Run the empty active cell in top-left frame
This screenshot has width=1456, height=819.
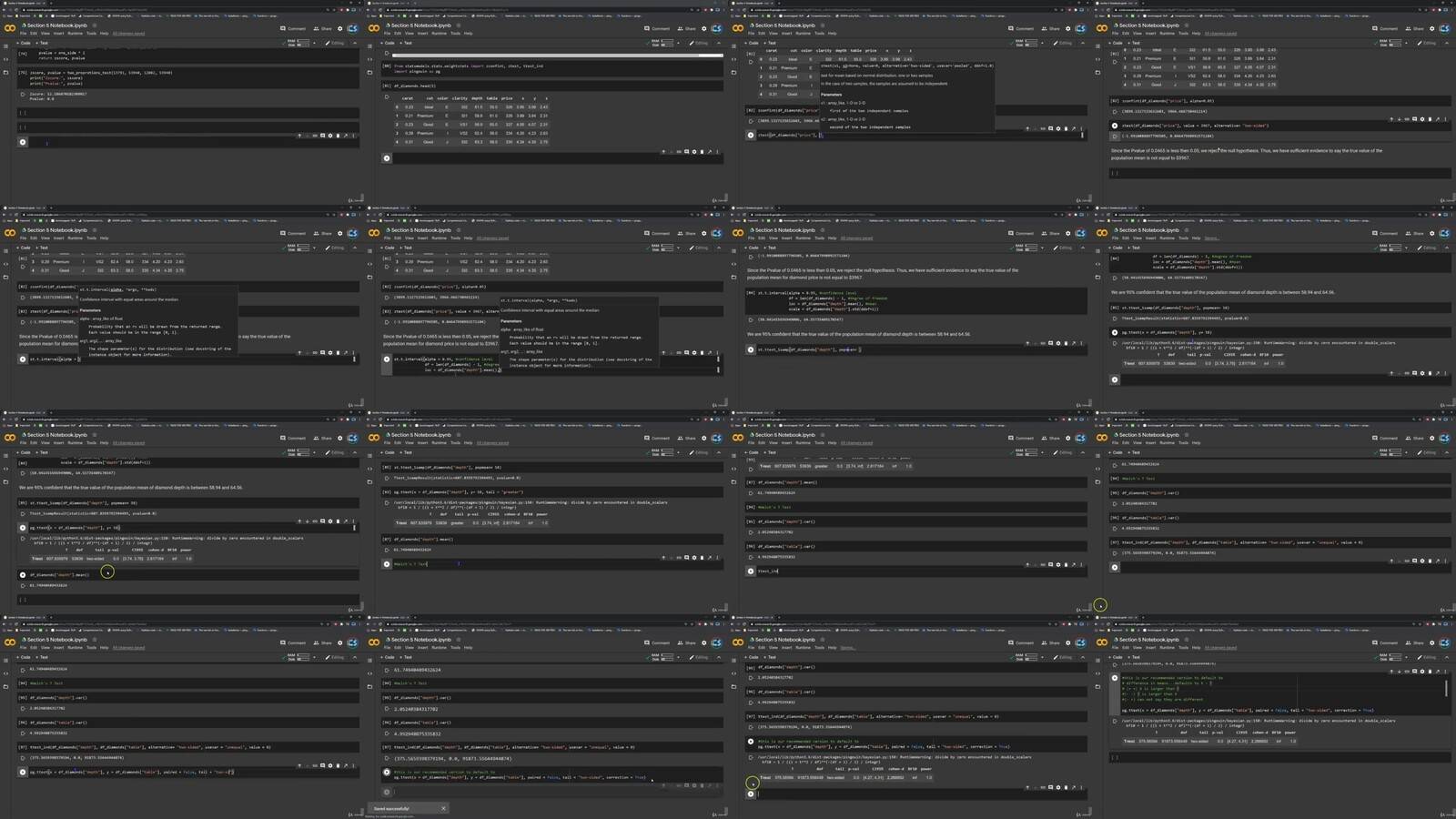point(23,142)
